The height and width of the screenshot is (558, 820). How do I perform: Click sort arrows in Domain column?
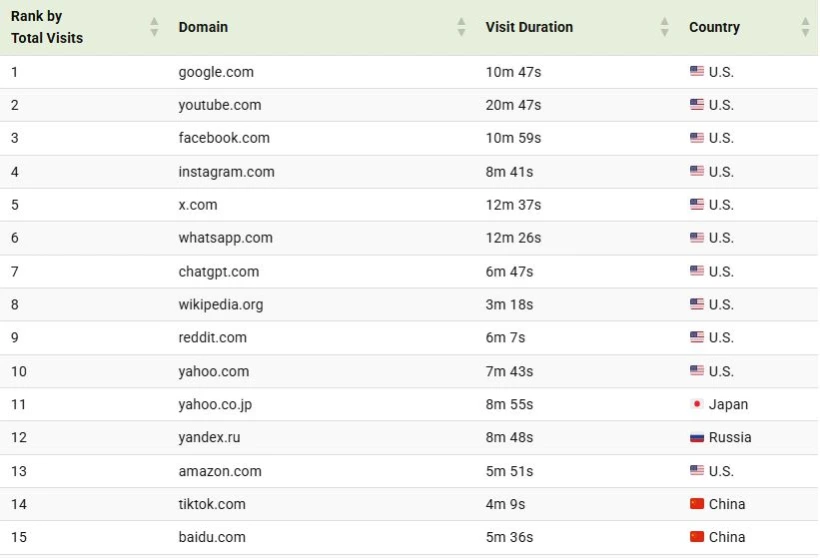point(461,27)
